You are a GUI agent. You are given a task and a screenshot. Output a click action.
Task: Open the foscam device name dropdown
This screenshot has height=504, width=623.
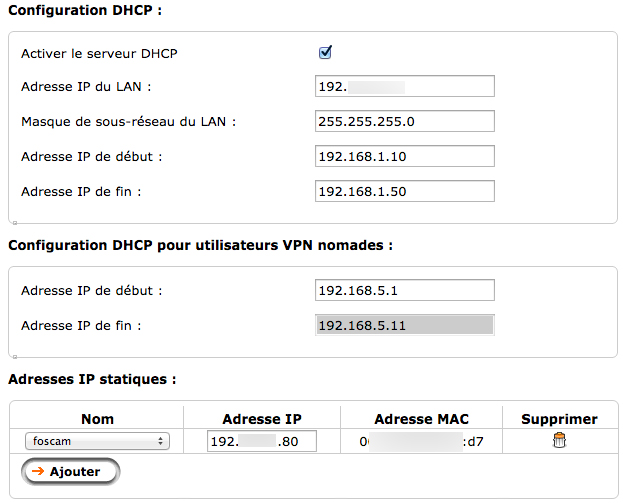[x=96, y=441]
